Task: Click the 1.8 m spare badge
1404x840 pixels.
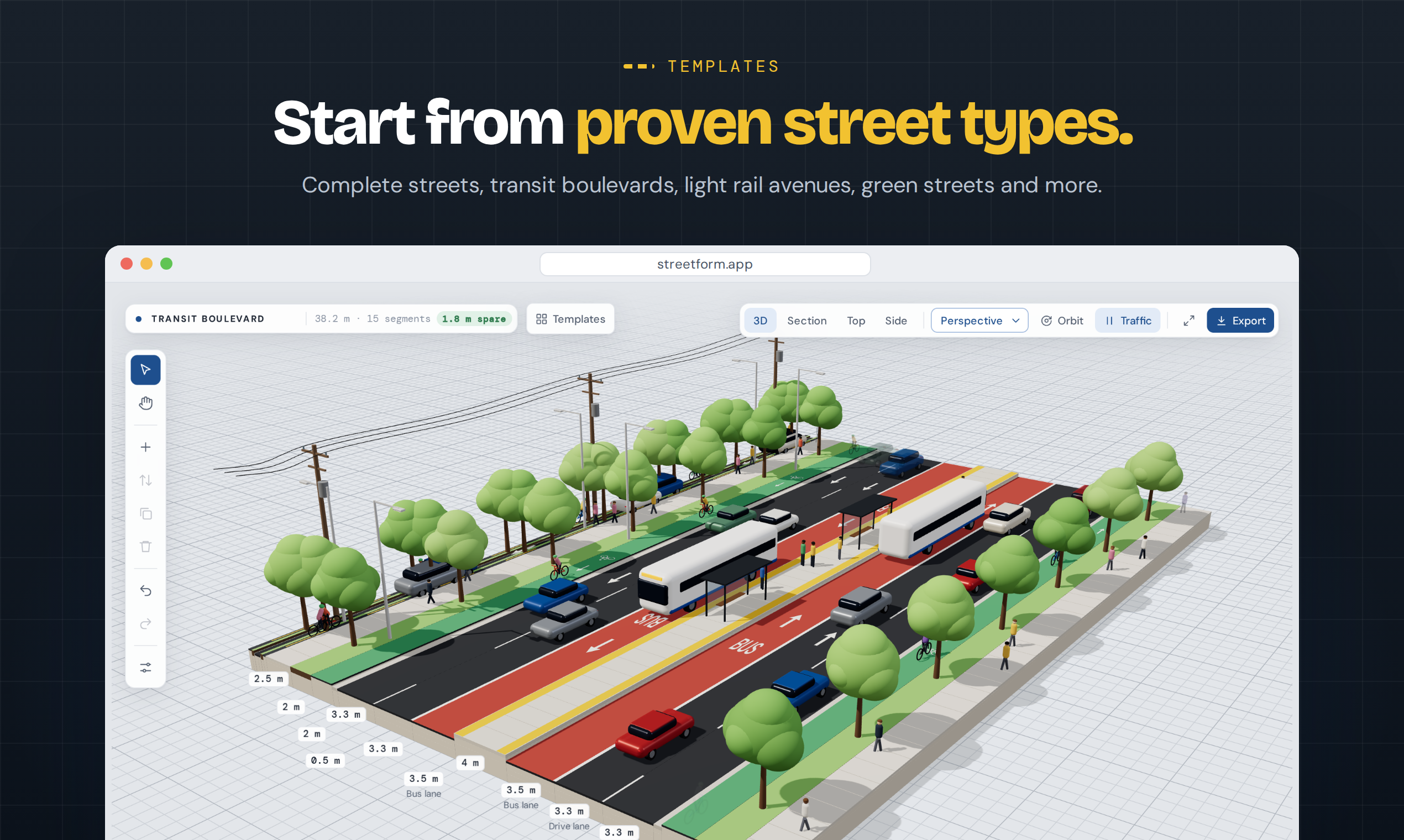Action: [474, 319]
